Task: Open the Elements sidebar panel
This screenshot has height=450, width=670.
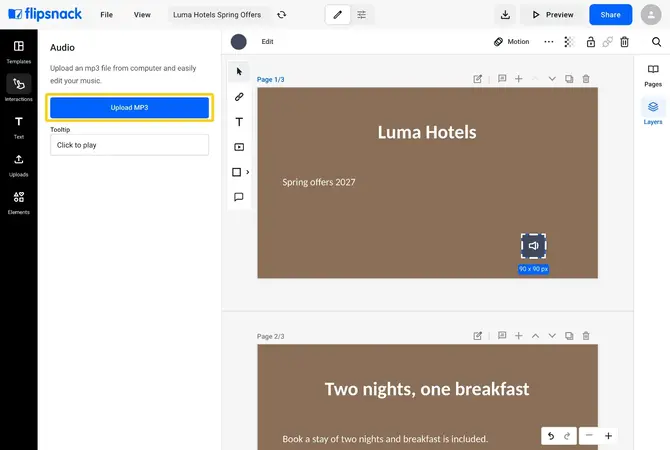Action: (19, 203)
